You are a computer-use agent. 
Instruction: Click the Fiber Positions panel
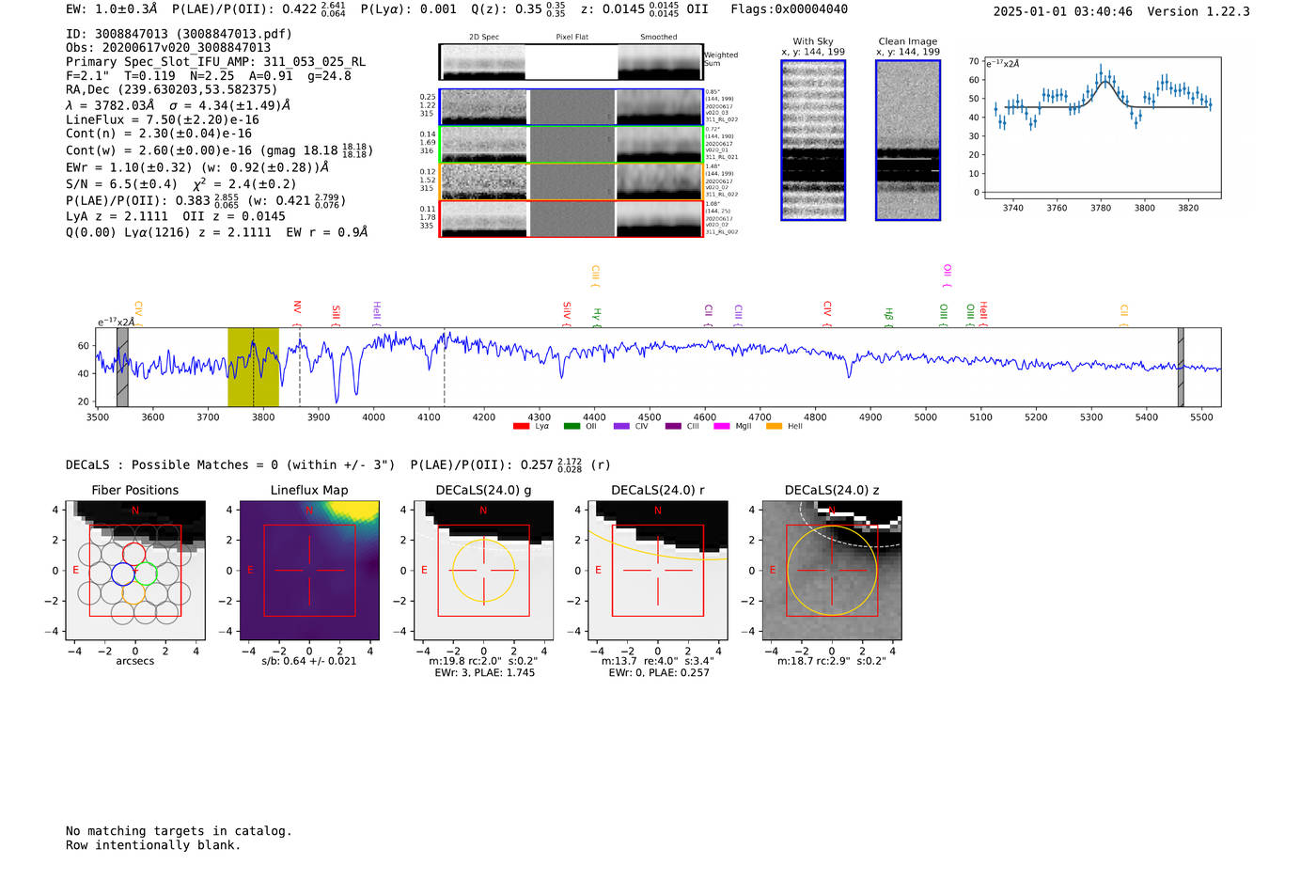(135, 570)
